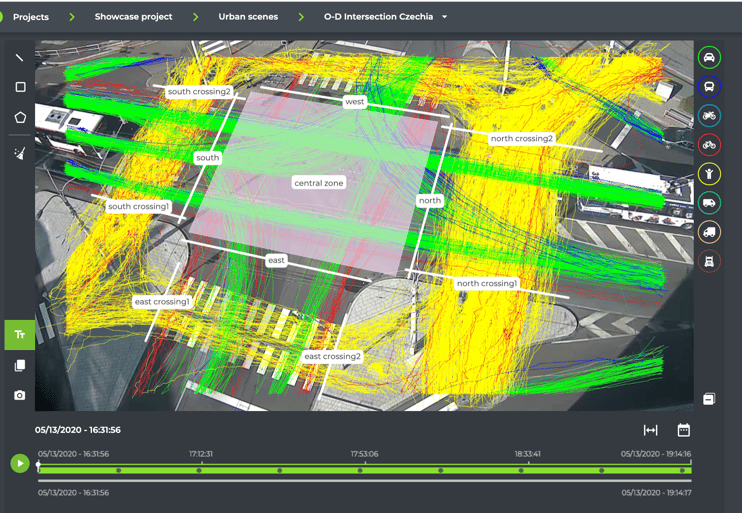Play the timeline
Image resolution: width=742 pixels, height=513 pixels.
click(x=20, y=463)
